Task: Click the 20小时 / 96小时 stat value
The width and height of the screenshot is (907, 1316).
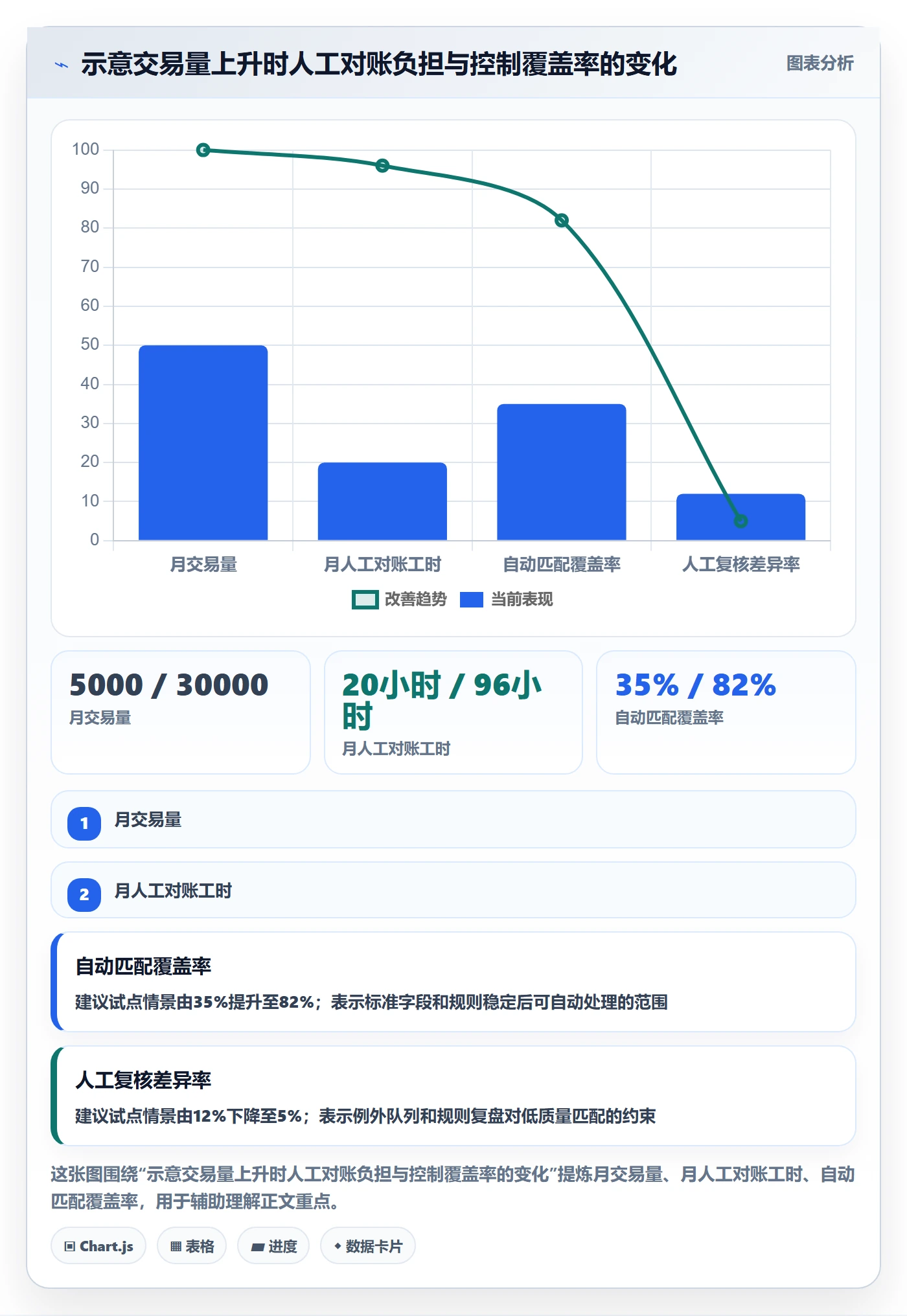Action: tap(442, 701)
